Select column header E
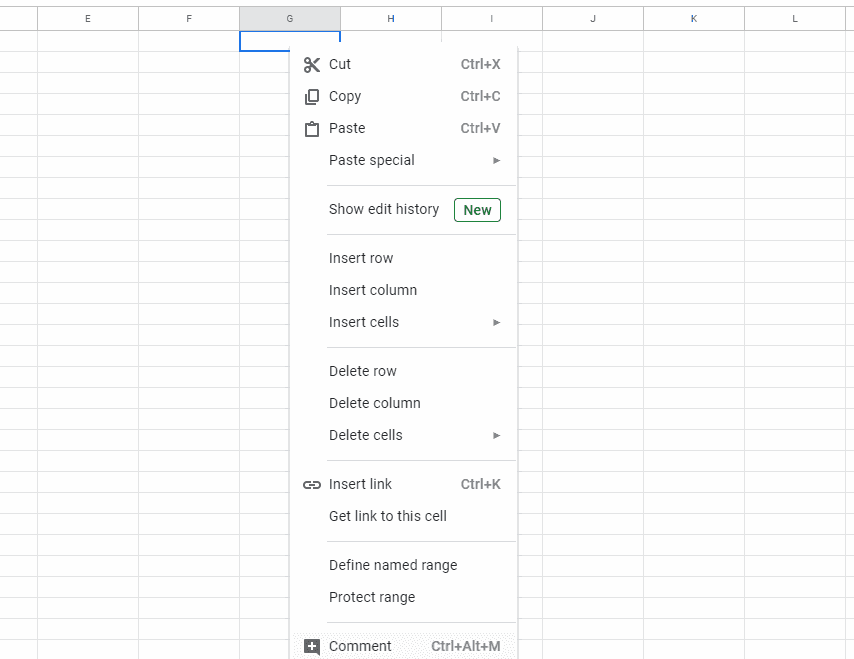 [88, 19]
